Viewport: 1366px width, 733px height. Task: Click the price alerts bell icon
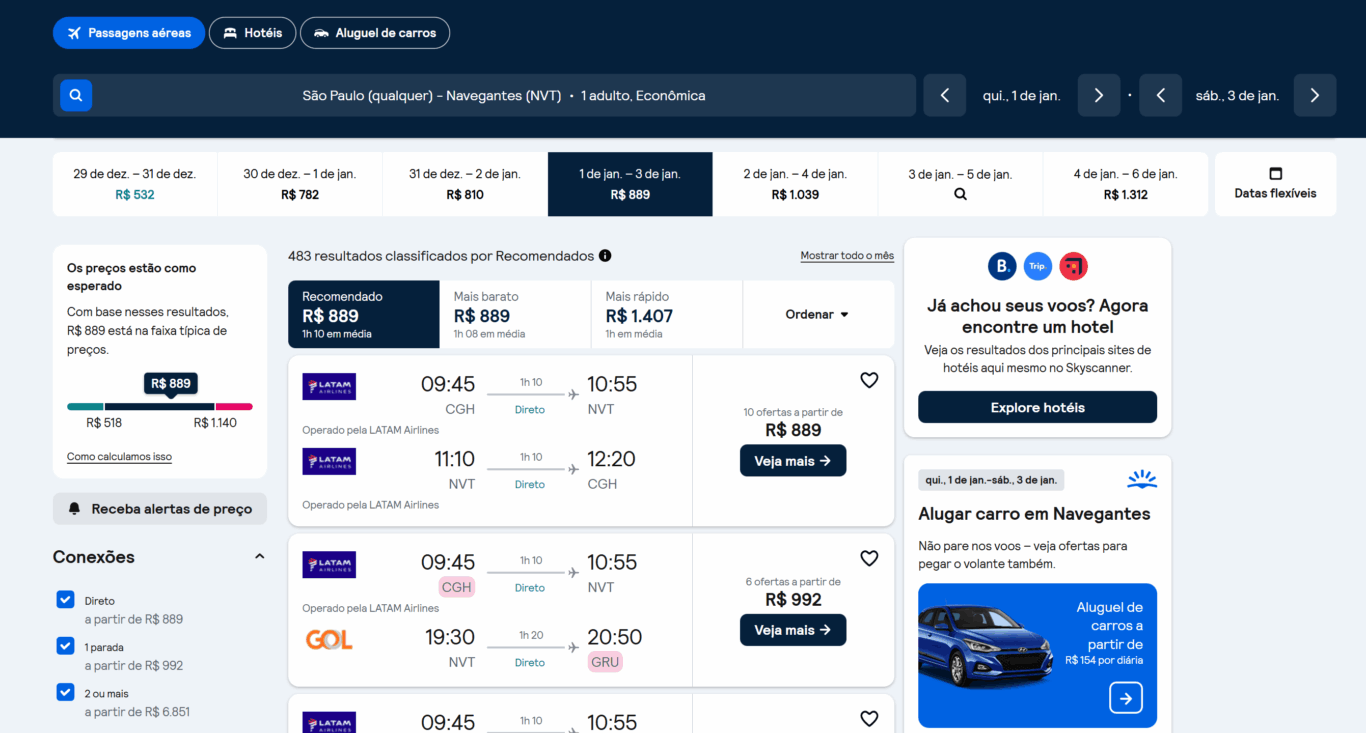click(74, 508)
